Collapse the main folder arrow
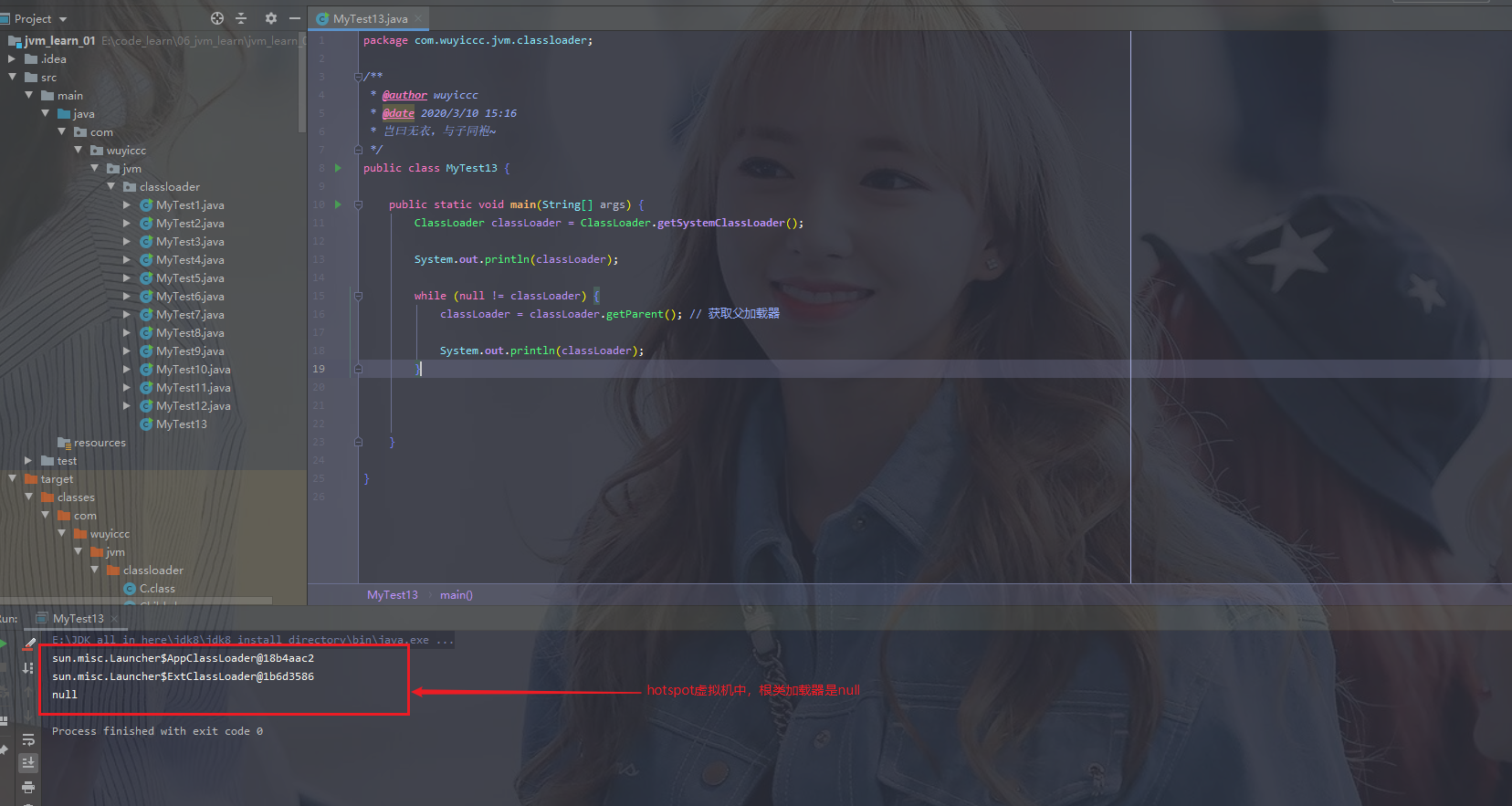The width and height of the screenshot is (1512, 806). tap(28, 95)
